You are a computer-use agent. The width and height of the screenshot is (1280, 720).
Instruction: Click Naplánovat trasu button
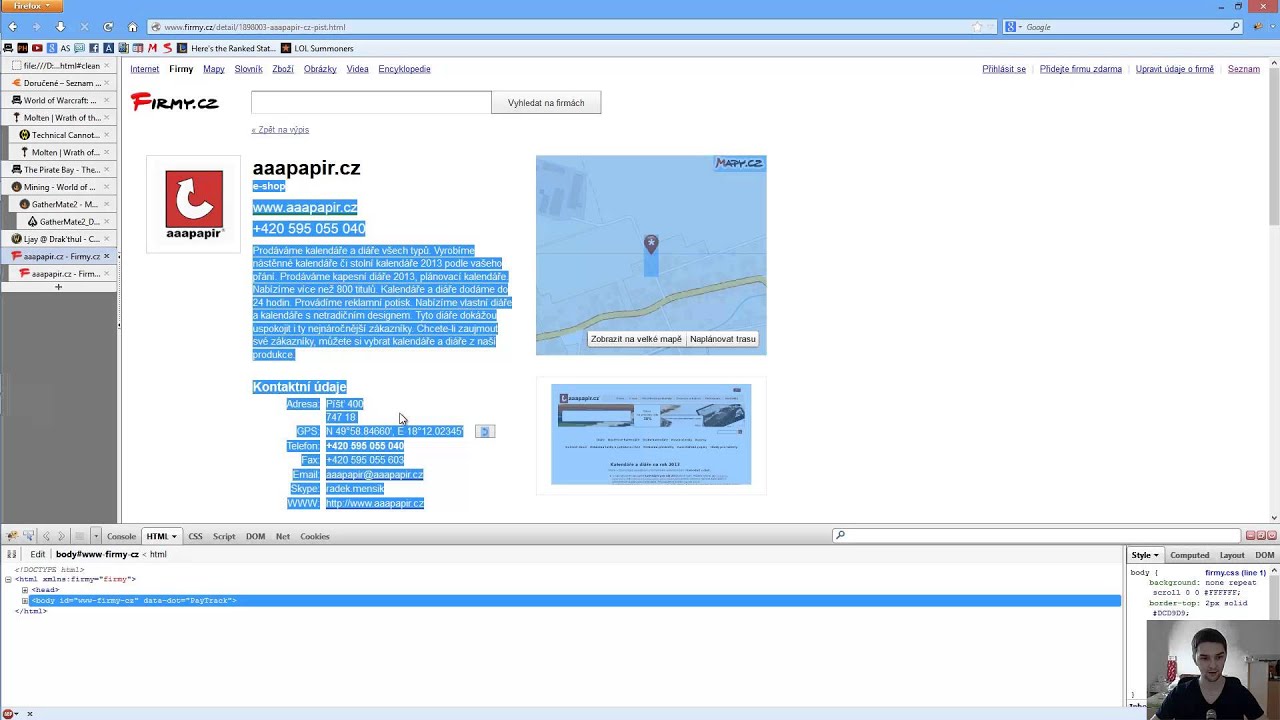coord(722,339)
